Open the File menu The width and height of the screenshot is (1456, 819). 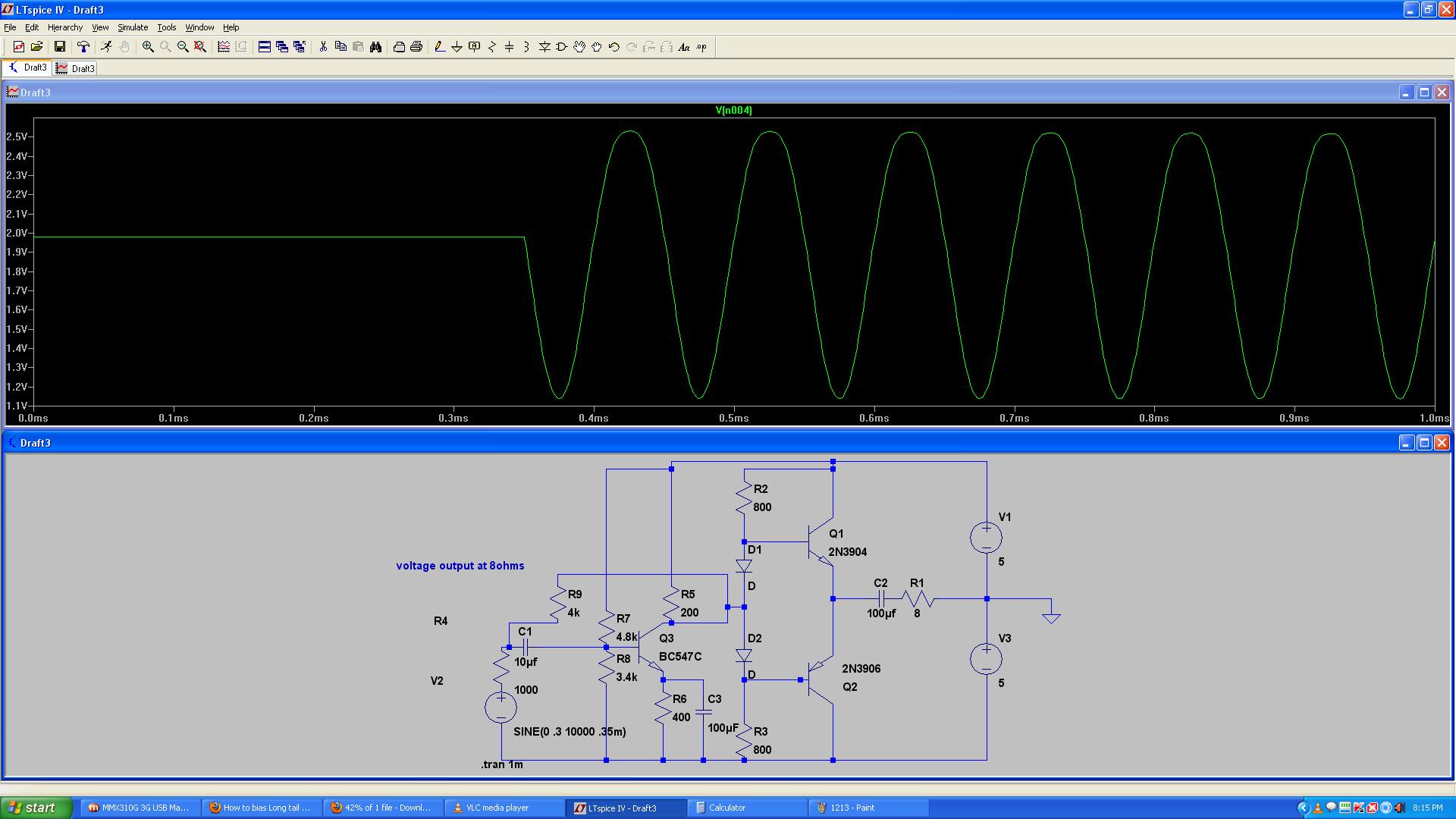(x=10, y=27)
